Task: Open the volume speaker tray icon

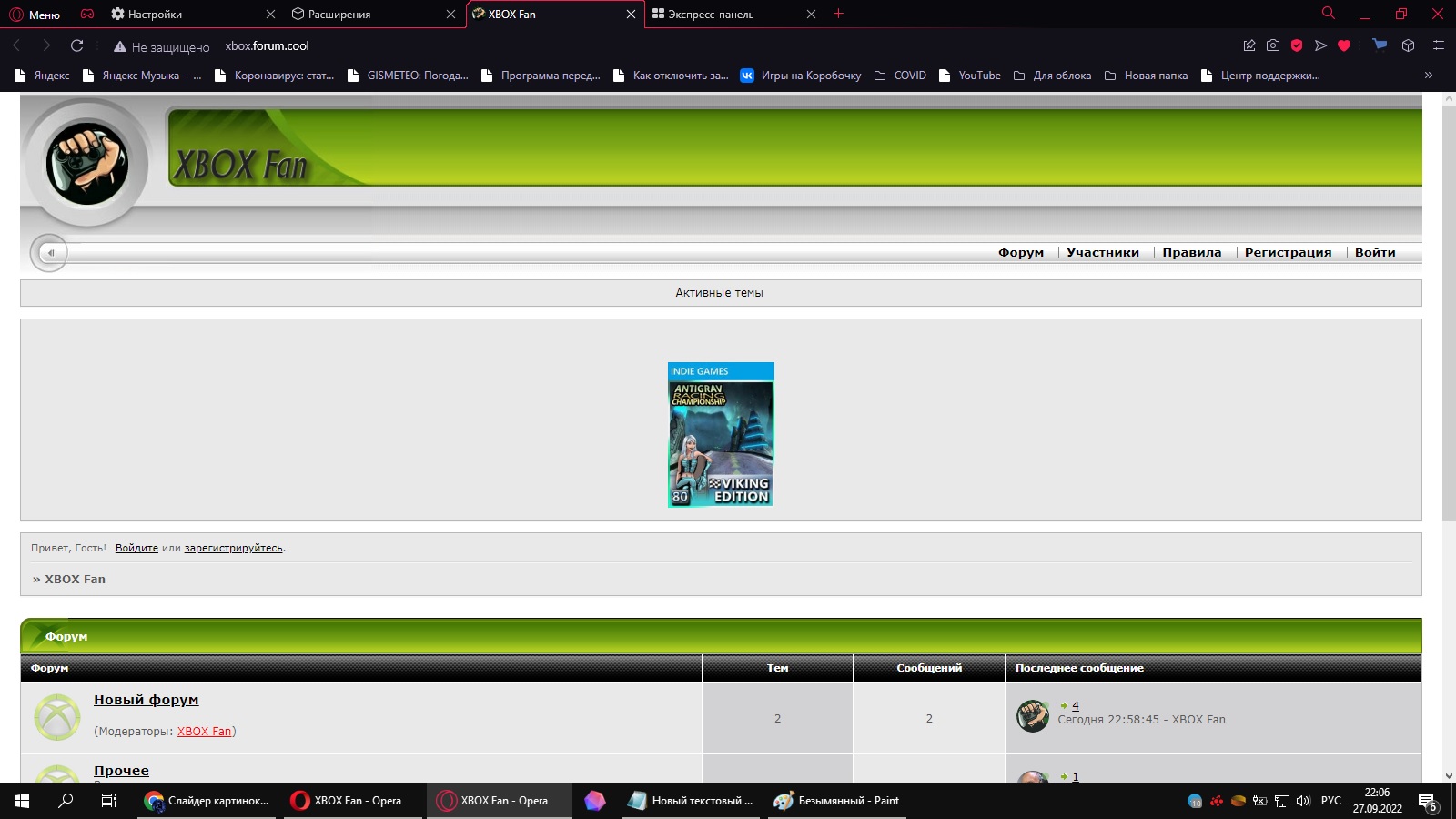Action: 1303,801
